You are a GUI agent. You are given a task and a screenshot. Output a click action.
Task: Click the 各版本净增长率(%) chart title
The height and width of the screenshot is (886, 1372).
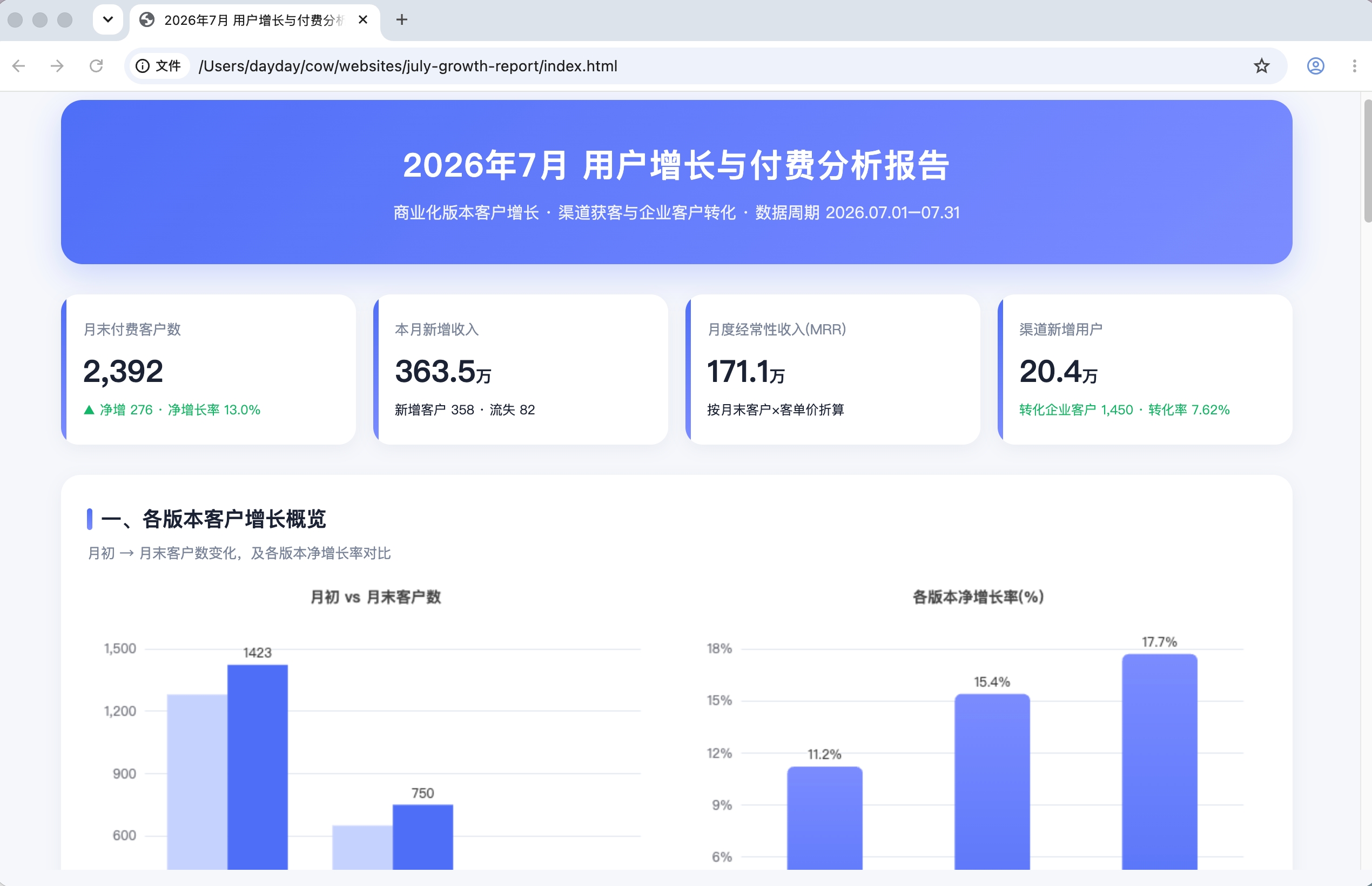[x=979, y=597]
